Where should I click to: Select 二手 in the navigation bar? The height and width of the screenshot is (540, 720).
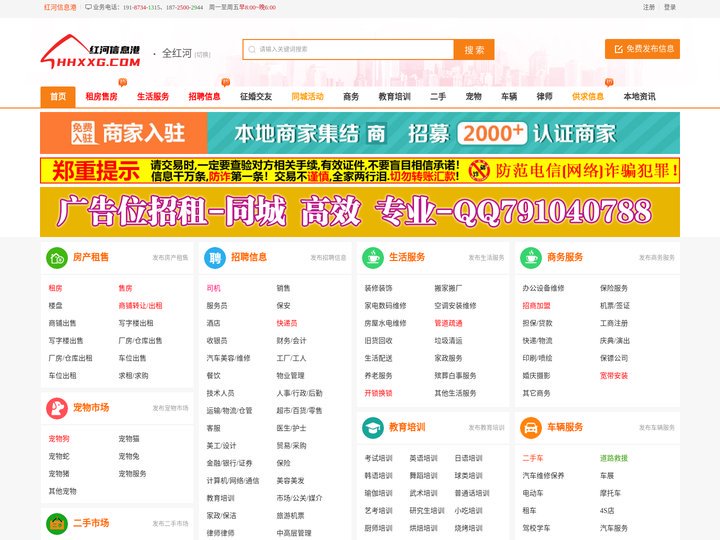438,96
